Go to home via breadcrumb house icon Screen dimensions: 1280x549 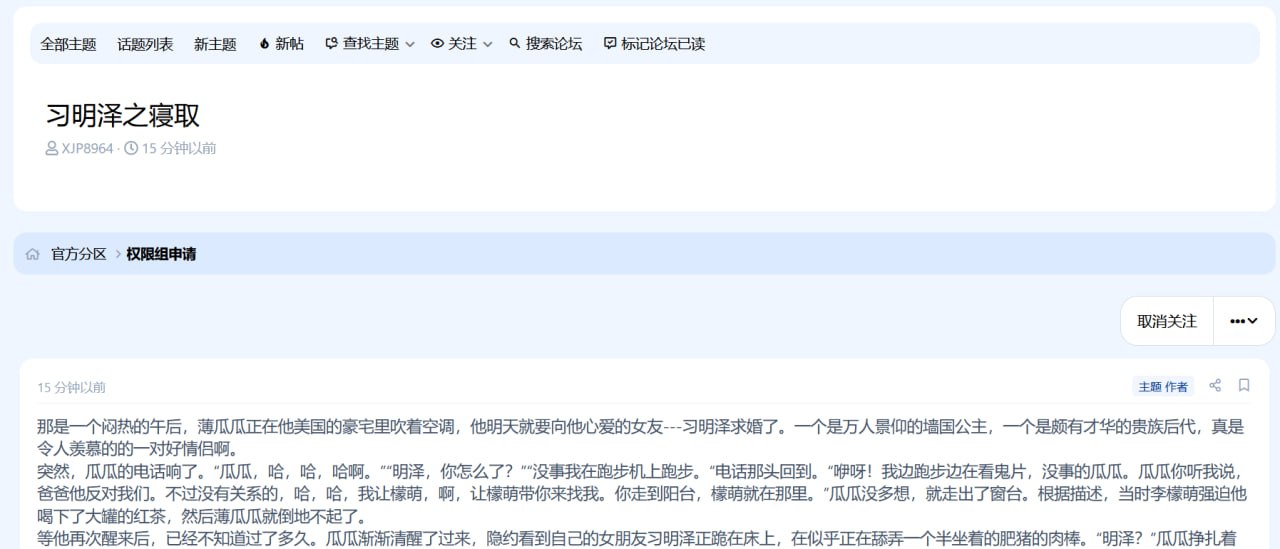click(33, 254)
